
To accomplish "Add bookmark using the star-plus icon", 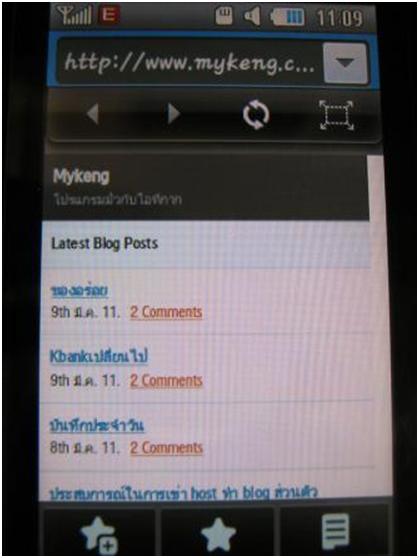I will coord(99,535).
